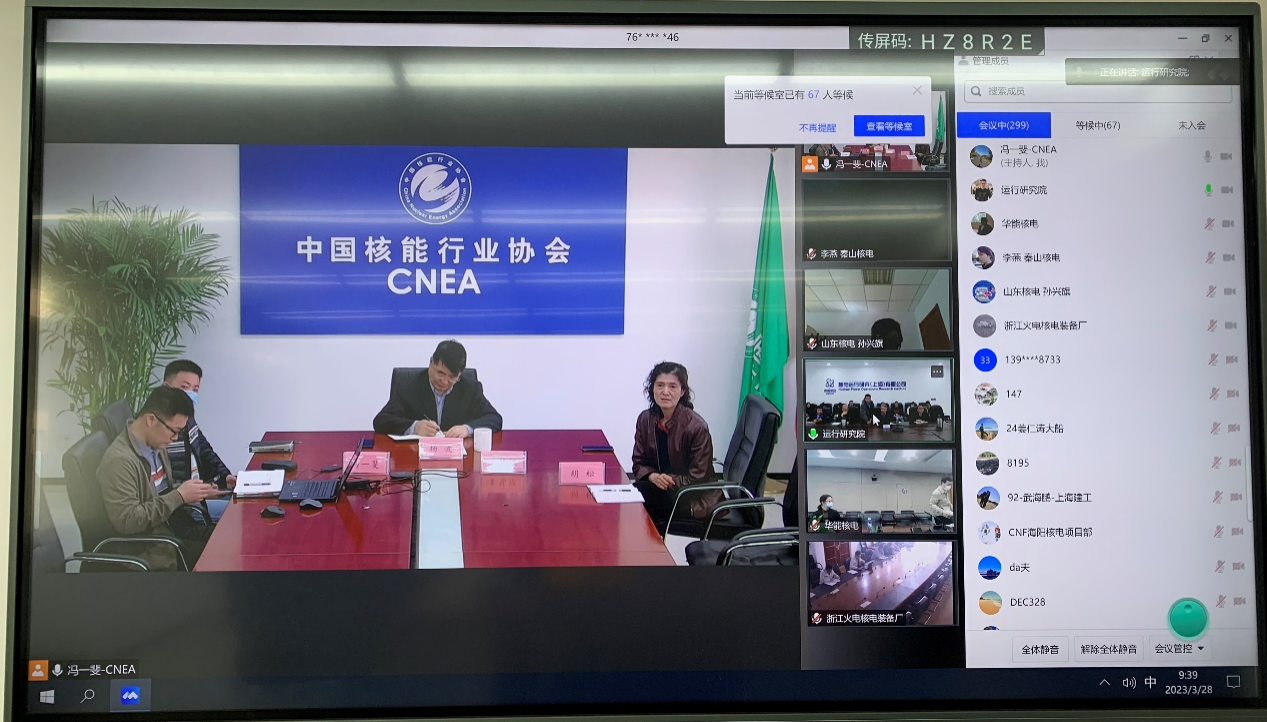1267x722 pixels.
Task: Click camera icon next to DEC328
Action: (x=1239, y=601)
